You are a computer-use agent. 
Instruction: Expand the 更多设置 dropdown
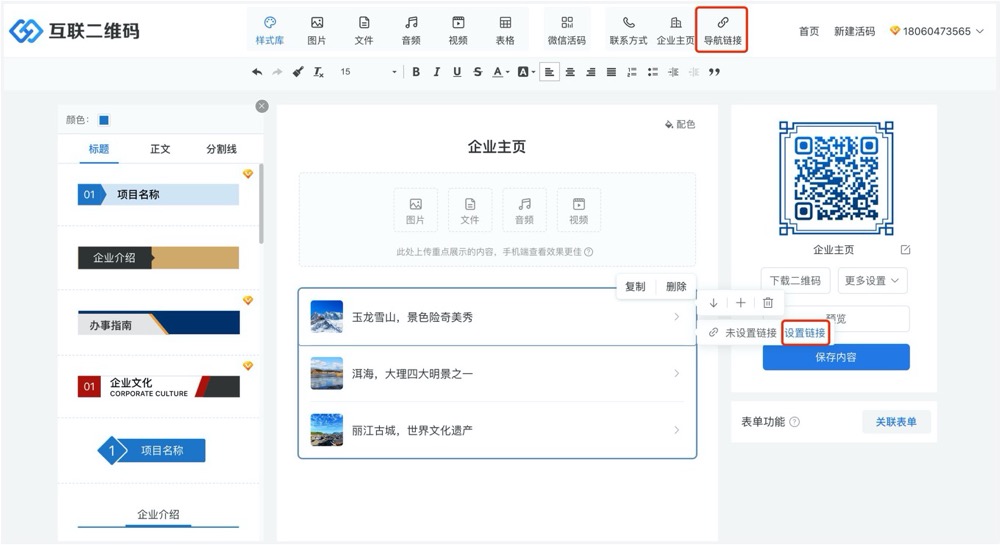click(872, 281)
